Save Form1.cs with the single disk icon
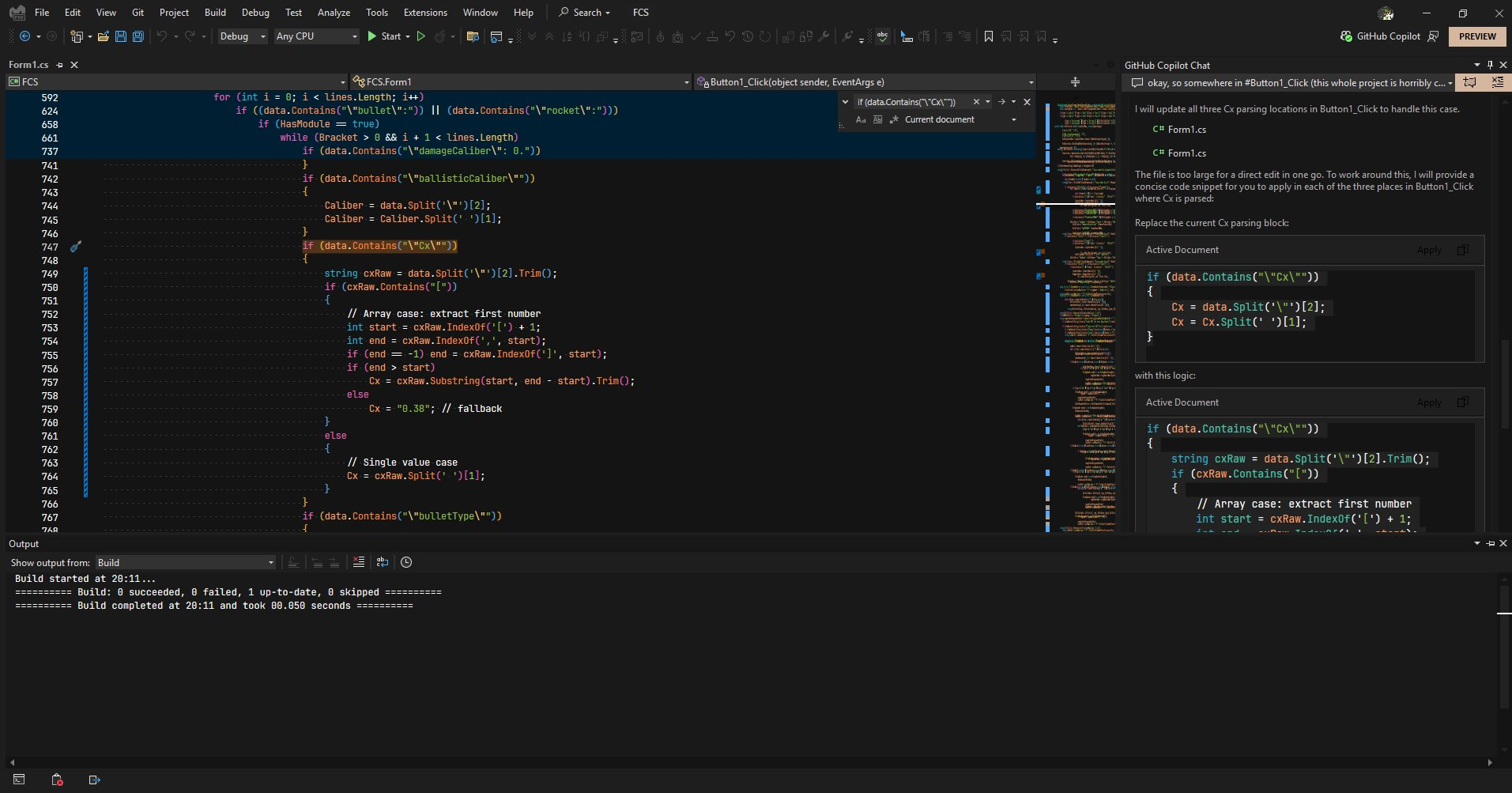This screenshot has height=793, width=1512. coord(121,36)
